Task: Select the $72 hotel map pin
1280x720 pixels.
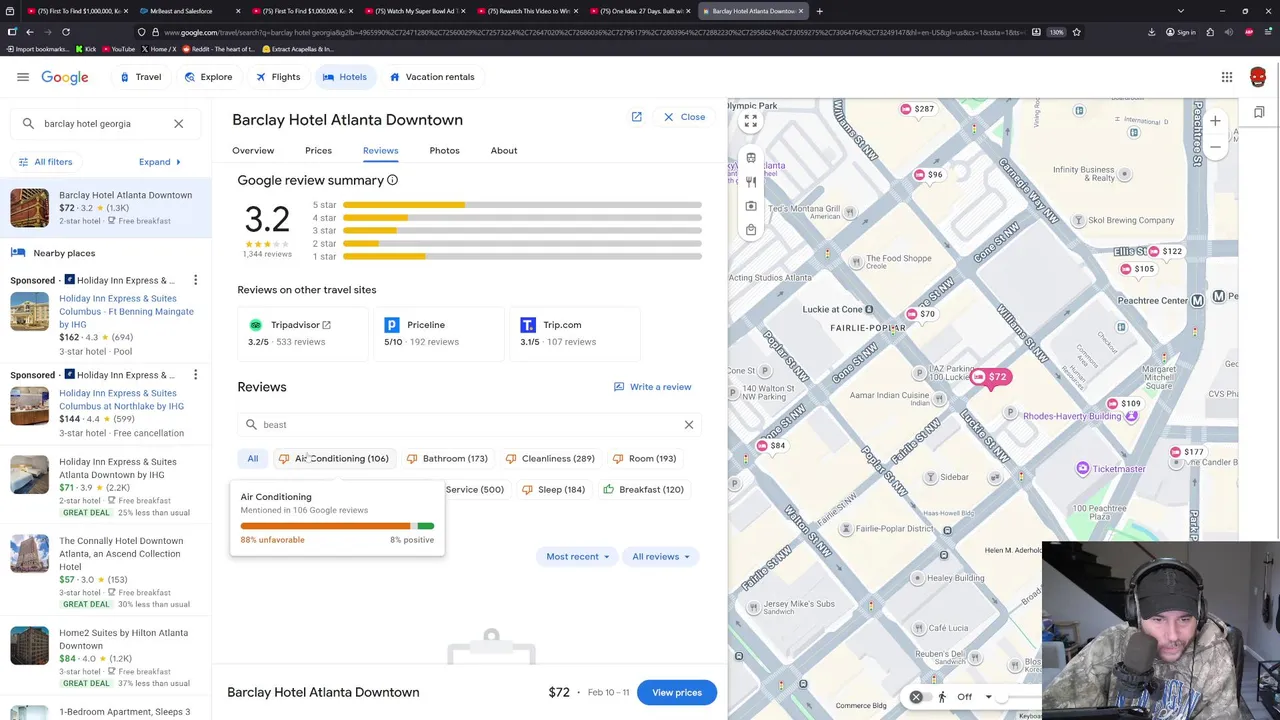Action: pyautogui.click(x=990, y=377)
